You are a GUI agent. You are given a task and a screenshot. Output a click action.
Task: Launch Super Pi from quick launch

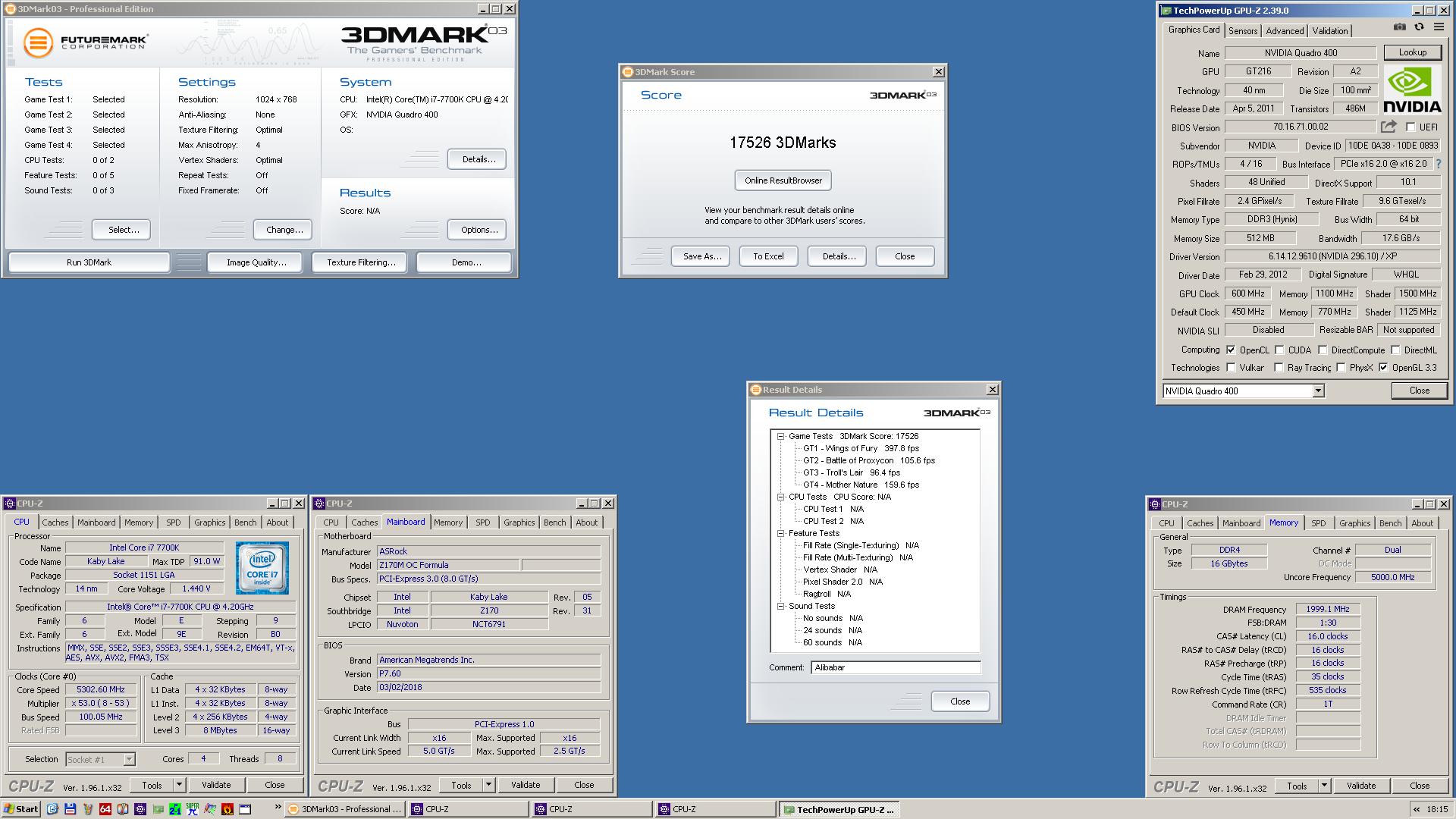pos(192,809)
